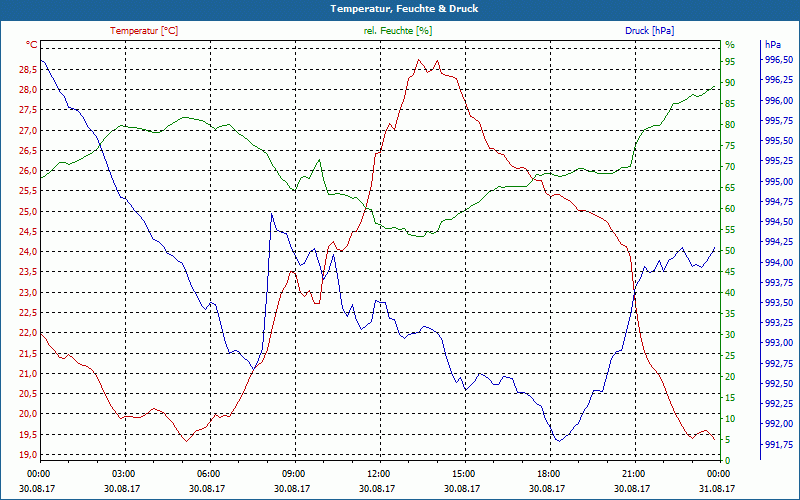Click the 03:00 time axis label
The width and height of the screenshot is (800, 500).
coord(123,474)
